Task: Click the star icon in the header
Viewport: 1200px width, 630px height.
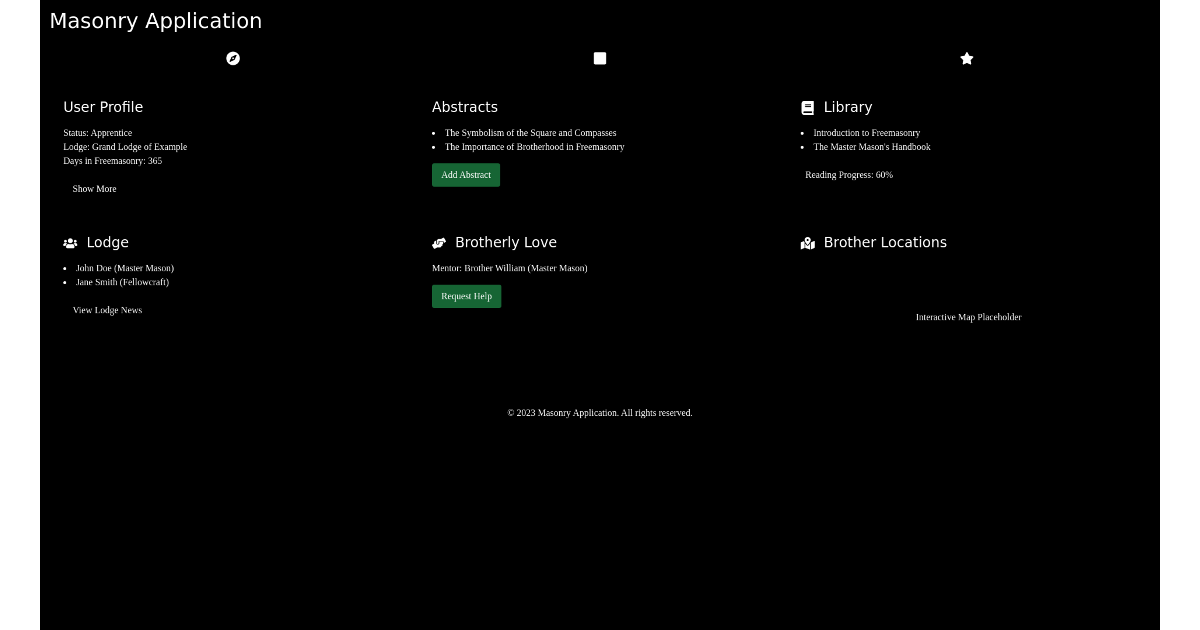Action: click(966, 58)
